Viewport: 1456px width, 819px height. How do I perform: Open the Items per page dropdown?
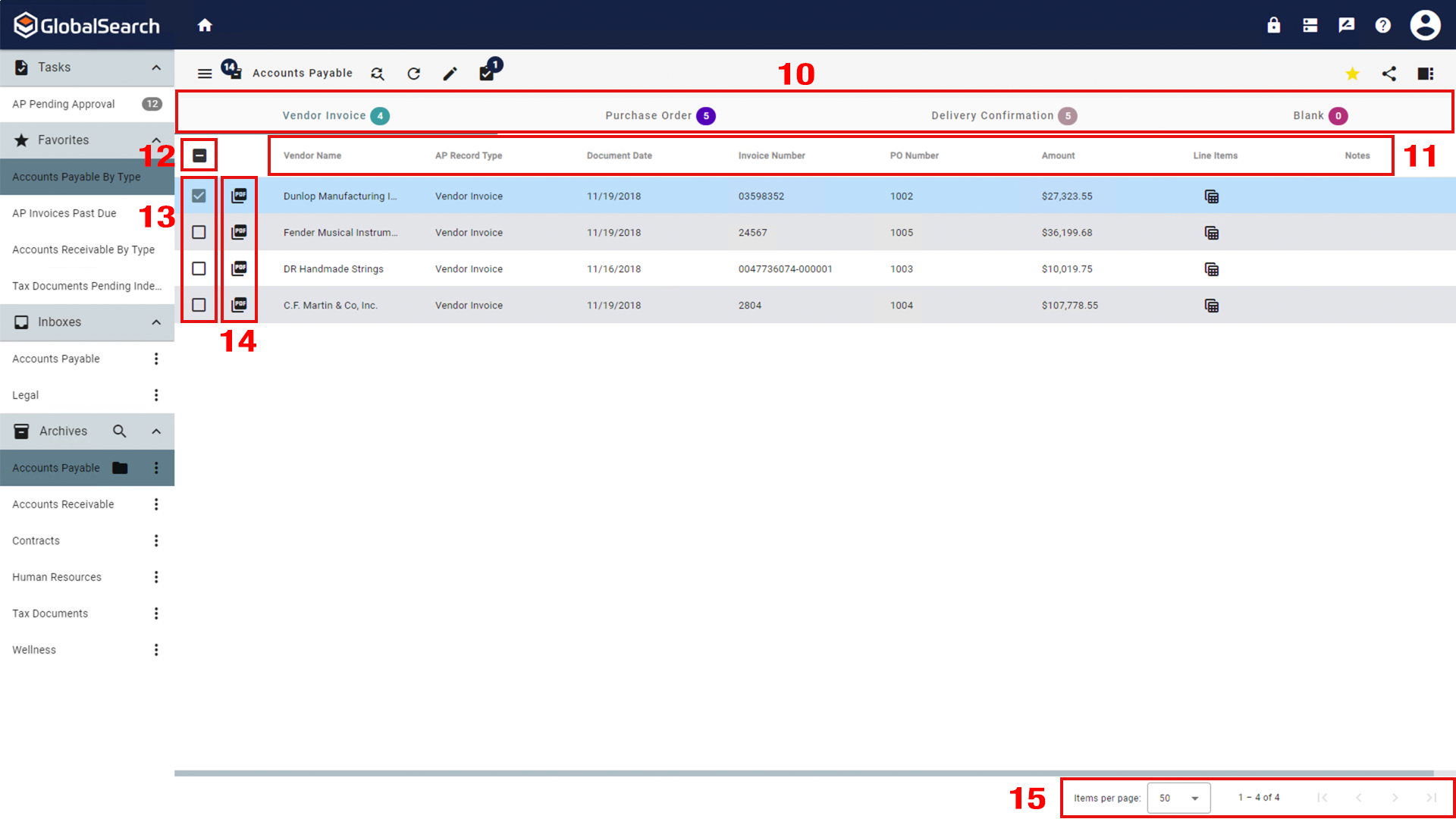1179,797
